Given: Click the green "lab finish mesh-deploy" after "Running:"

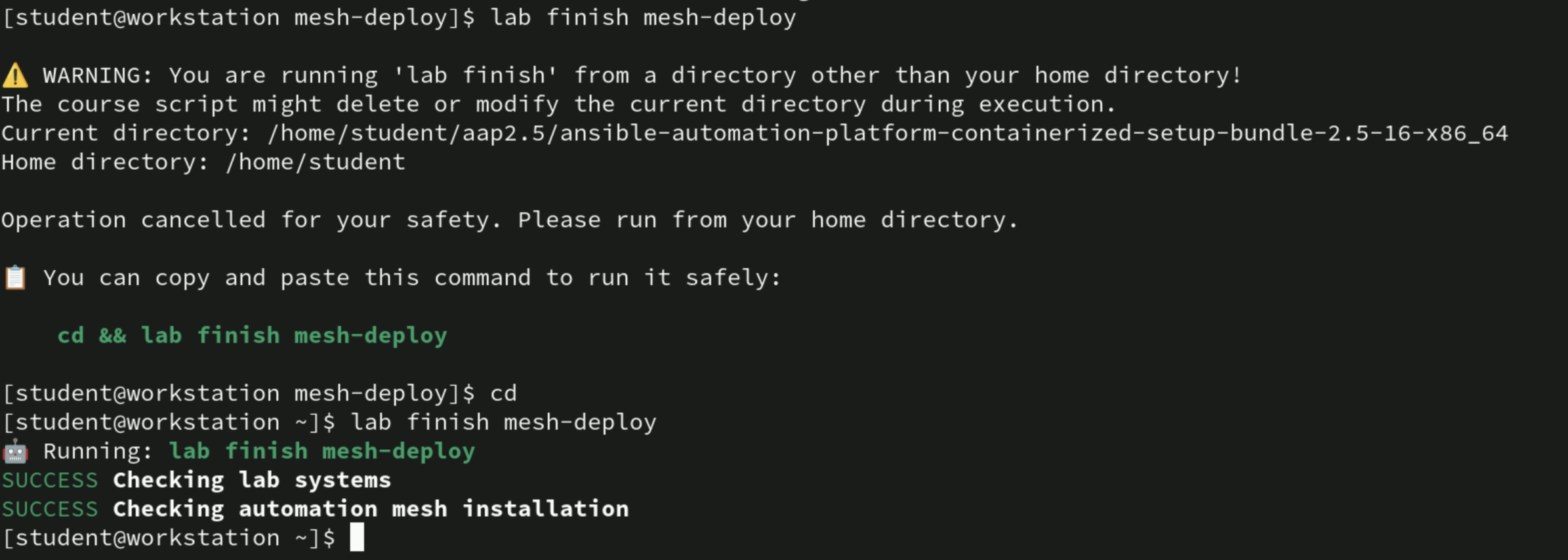Looking at the screenshot, I should tap(321, 452).
